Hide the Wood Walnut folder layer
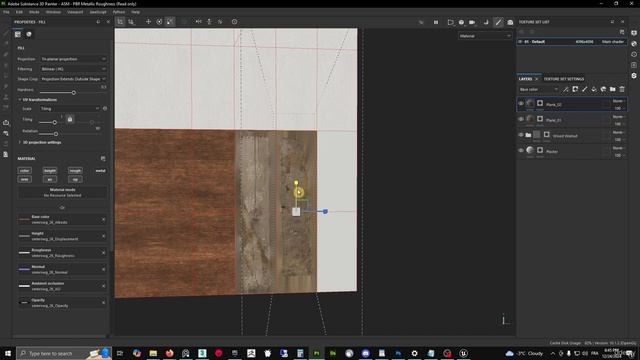The width and height of the screenshot is (640, 360). click(521, 135)
